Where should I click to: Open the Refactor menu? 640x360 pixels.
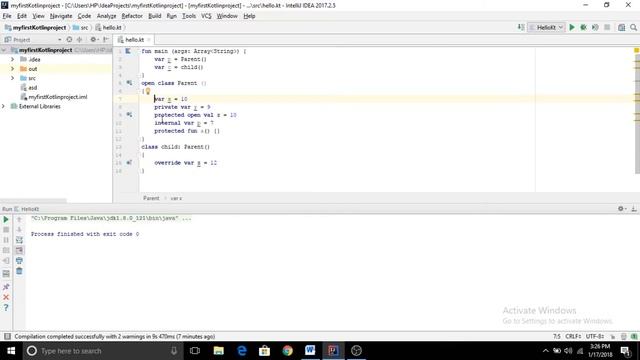(132, 16)
